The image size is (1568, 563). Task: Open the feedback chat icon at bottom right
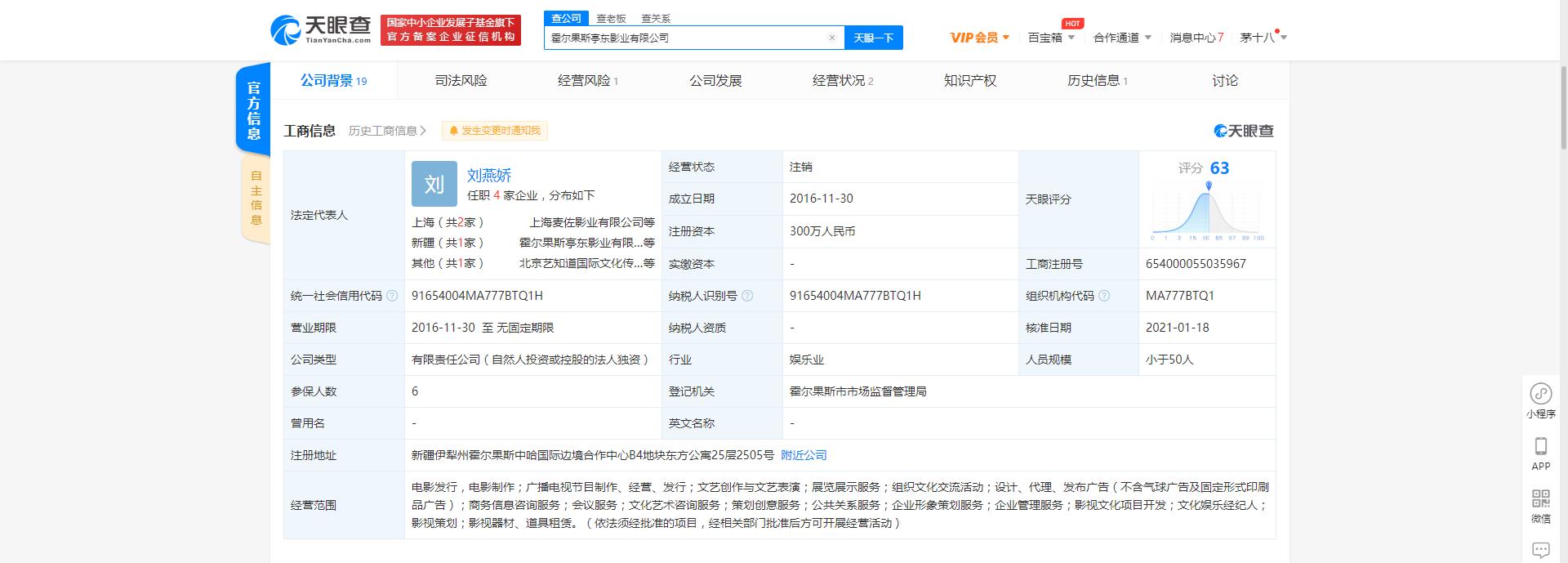[x=1540, y=550]
